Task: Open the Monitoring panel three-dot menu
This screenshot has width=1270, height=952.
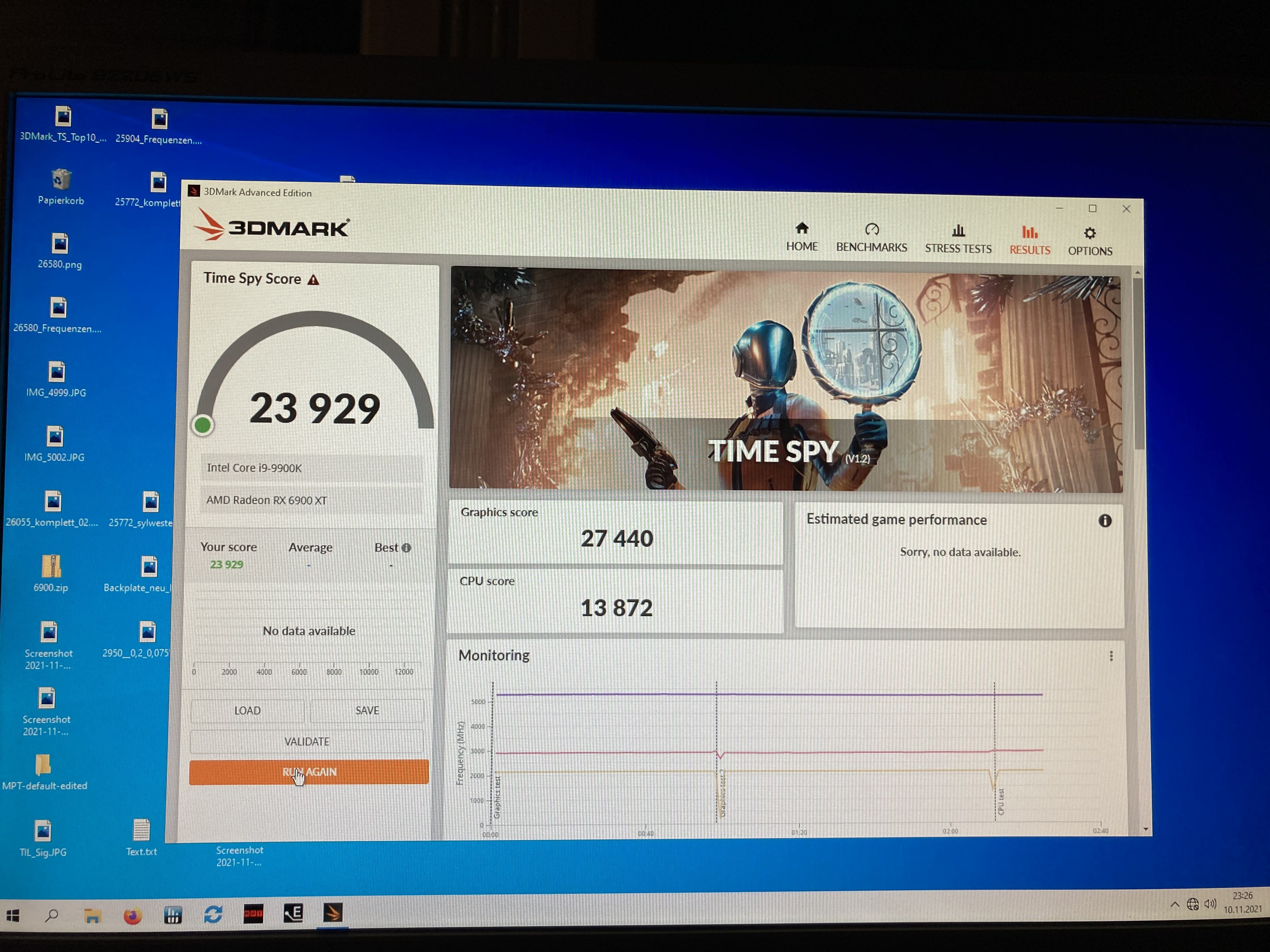Action: (1111, 656)
